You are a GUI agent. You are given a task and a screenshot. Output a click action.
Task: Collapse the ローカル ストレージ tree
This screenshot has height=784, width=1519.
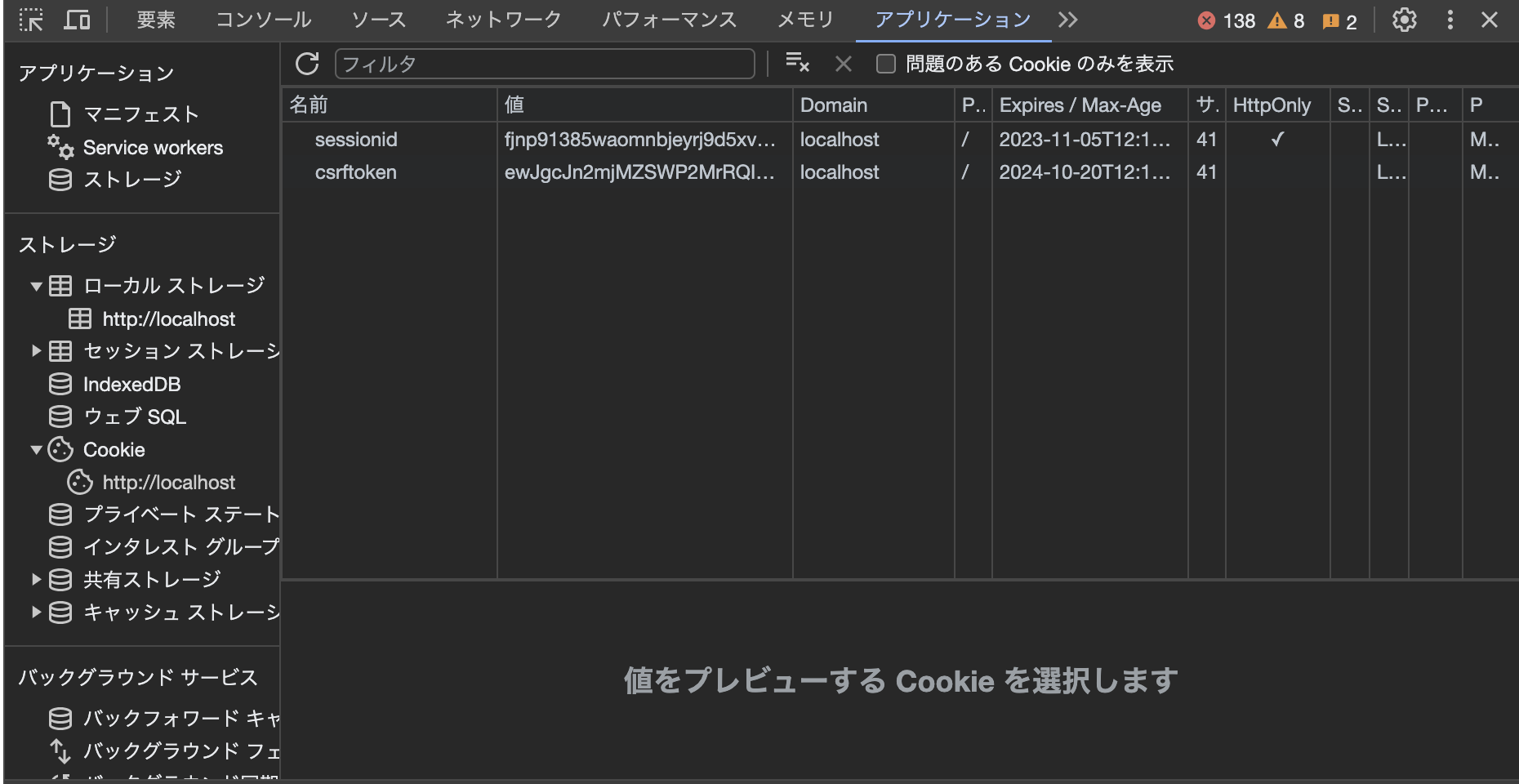(x=35, y=286)
